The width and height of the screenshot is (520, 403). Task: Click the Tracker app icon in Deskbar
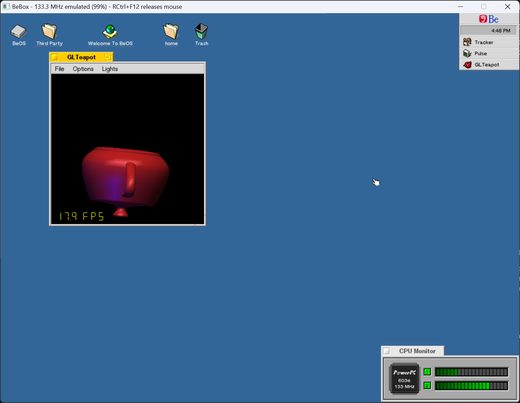[467, 42]
